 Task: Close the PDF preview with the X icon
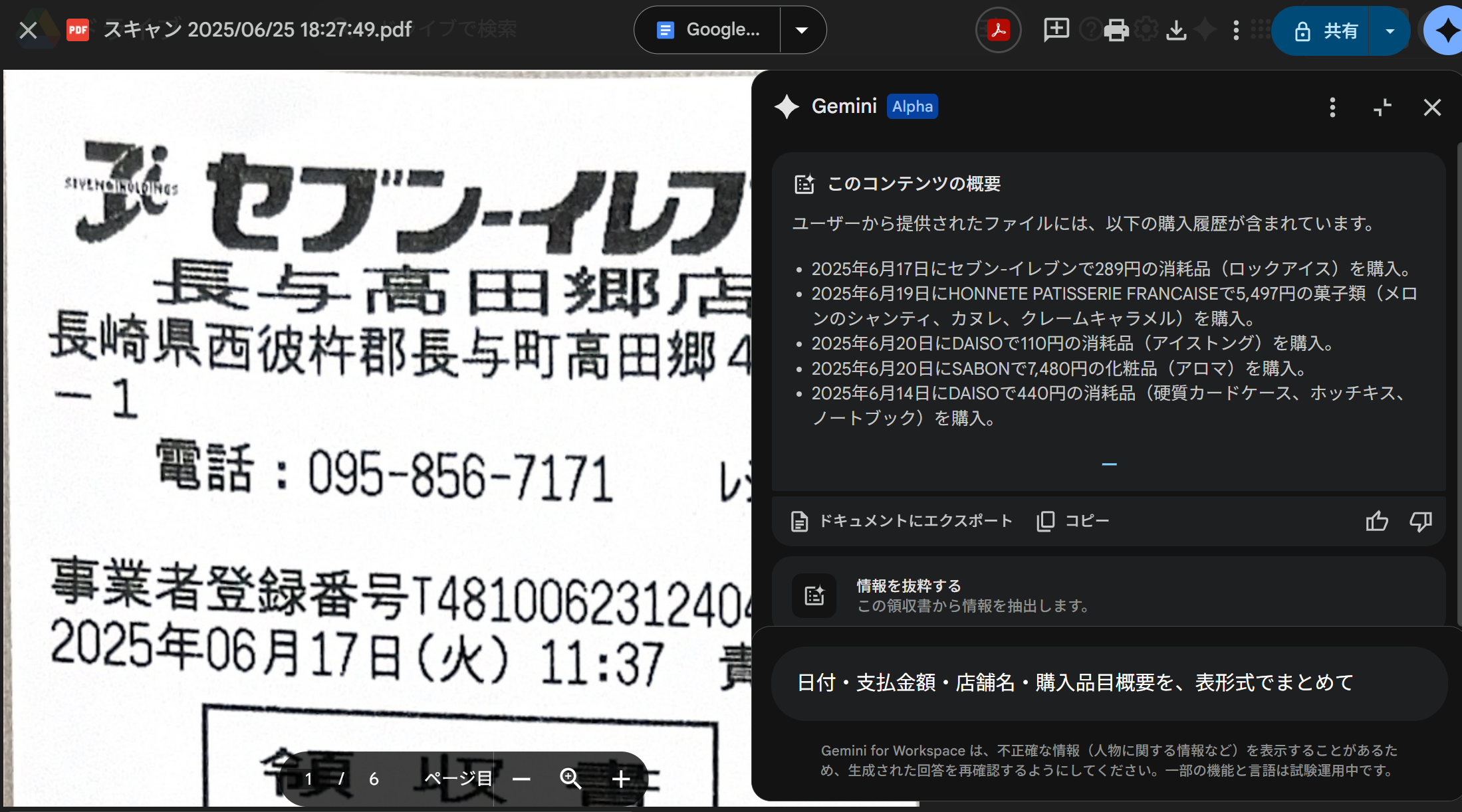click(x=28, y=30)
